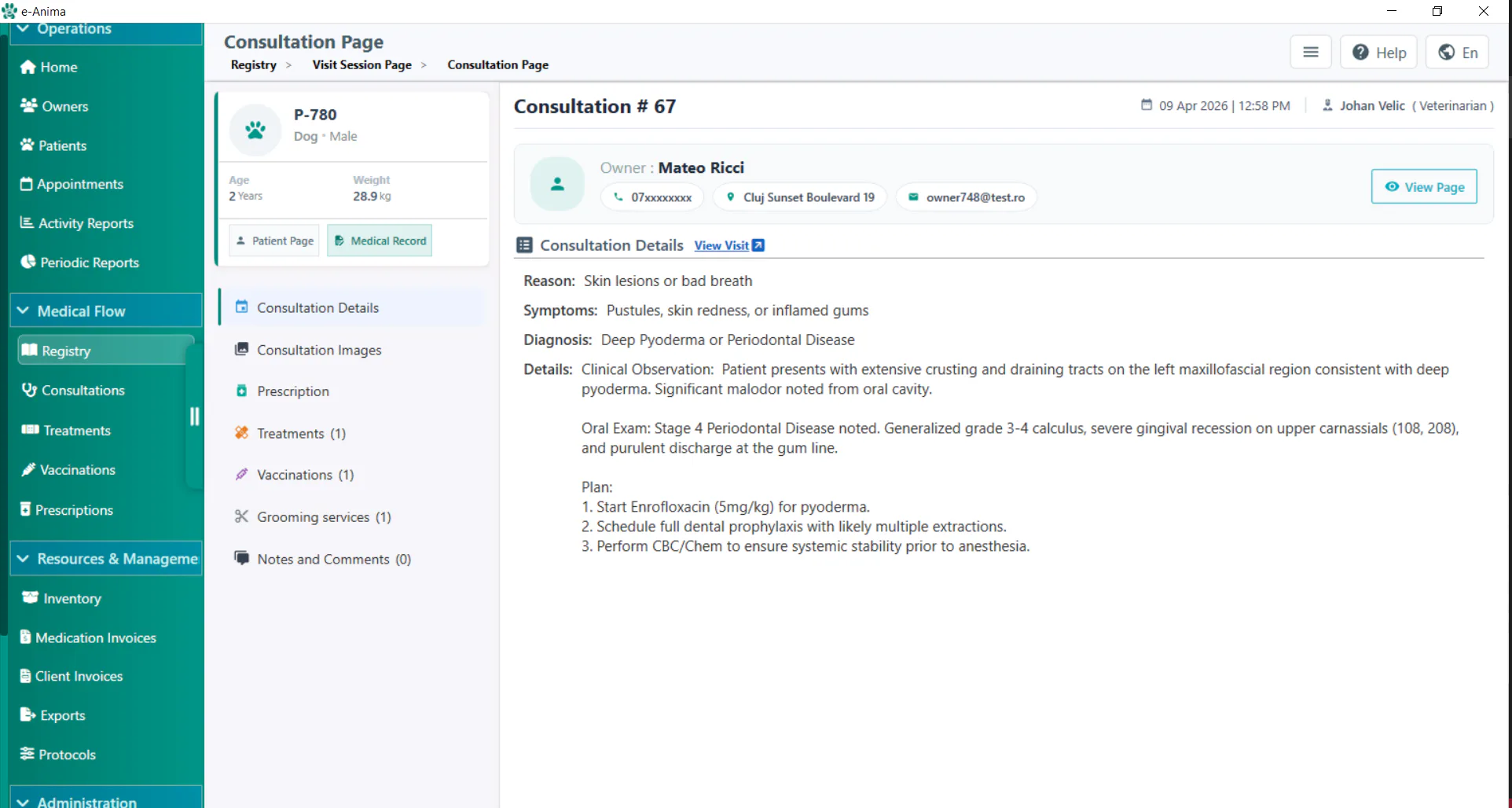Open Activity Reports in sidebar
Screen dimensions: 1512x808
[x=76, y=223]
